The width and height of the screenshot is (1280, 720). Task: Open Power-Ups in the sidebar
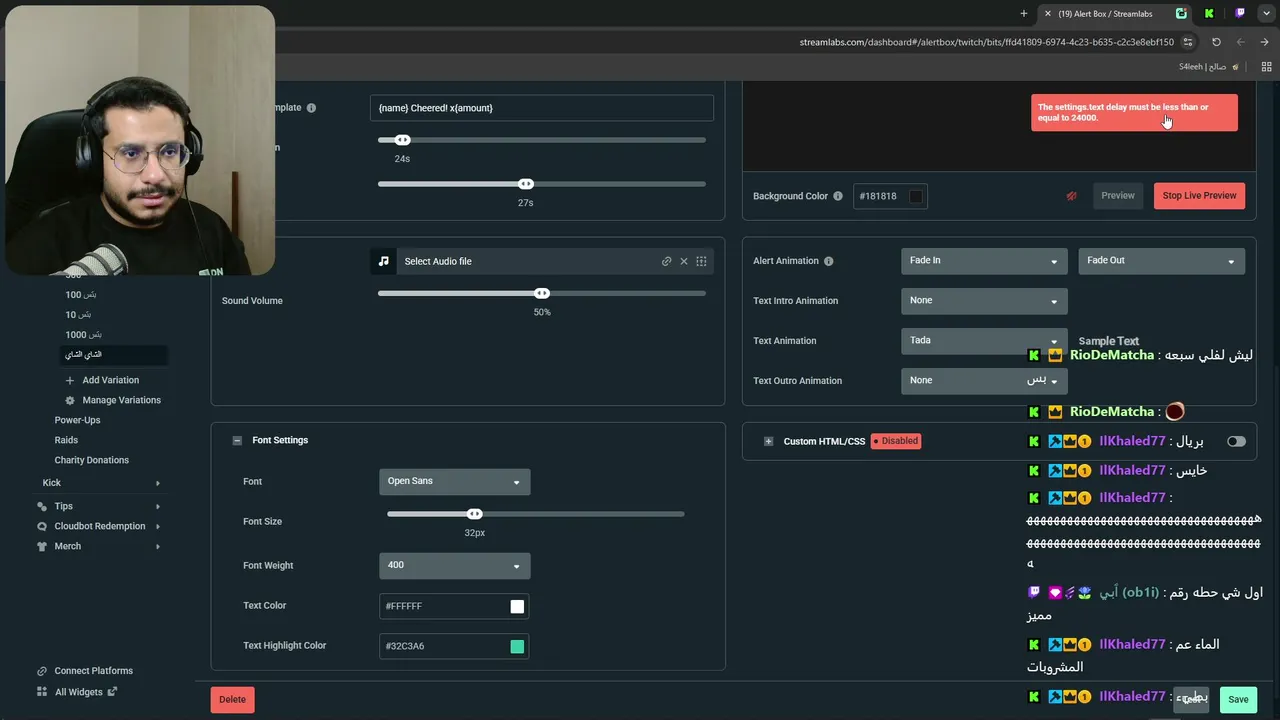pos(77,420)
